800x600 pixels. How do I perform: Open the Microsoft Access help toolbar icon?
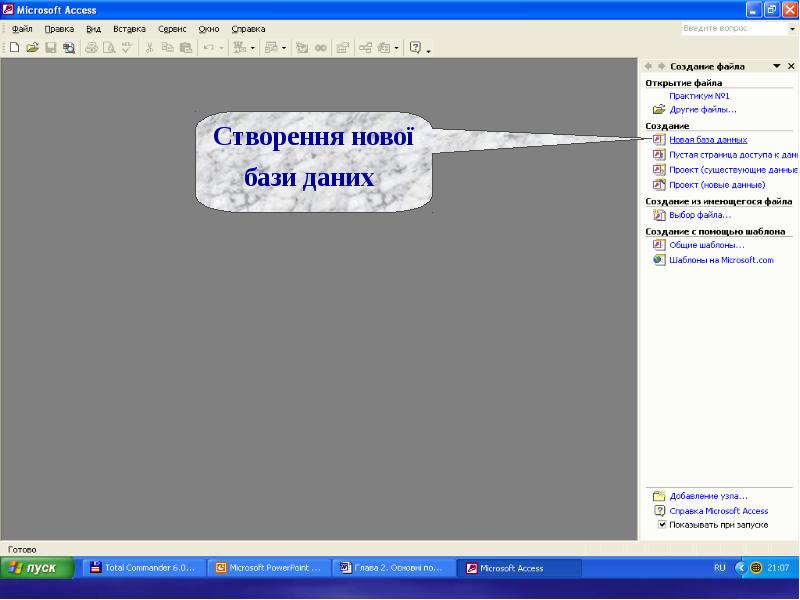click(x=415, y=47)
